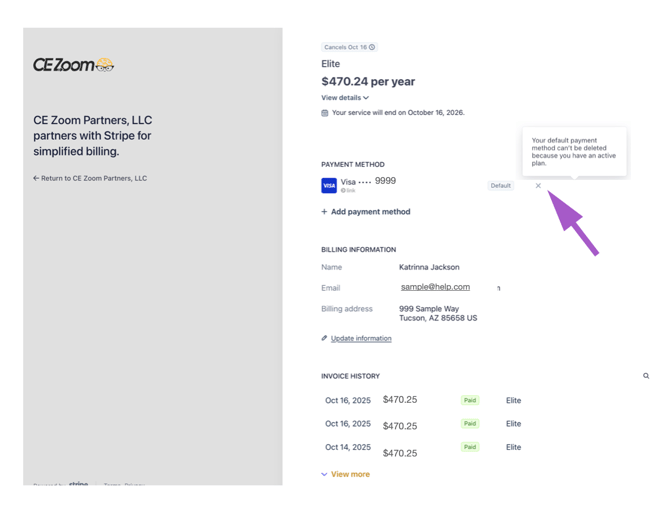
Task: Click the Visa card icon
Action: click(x=329, y=185)
